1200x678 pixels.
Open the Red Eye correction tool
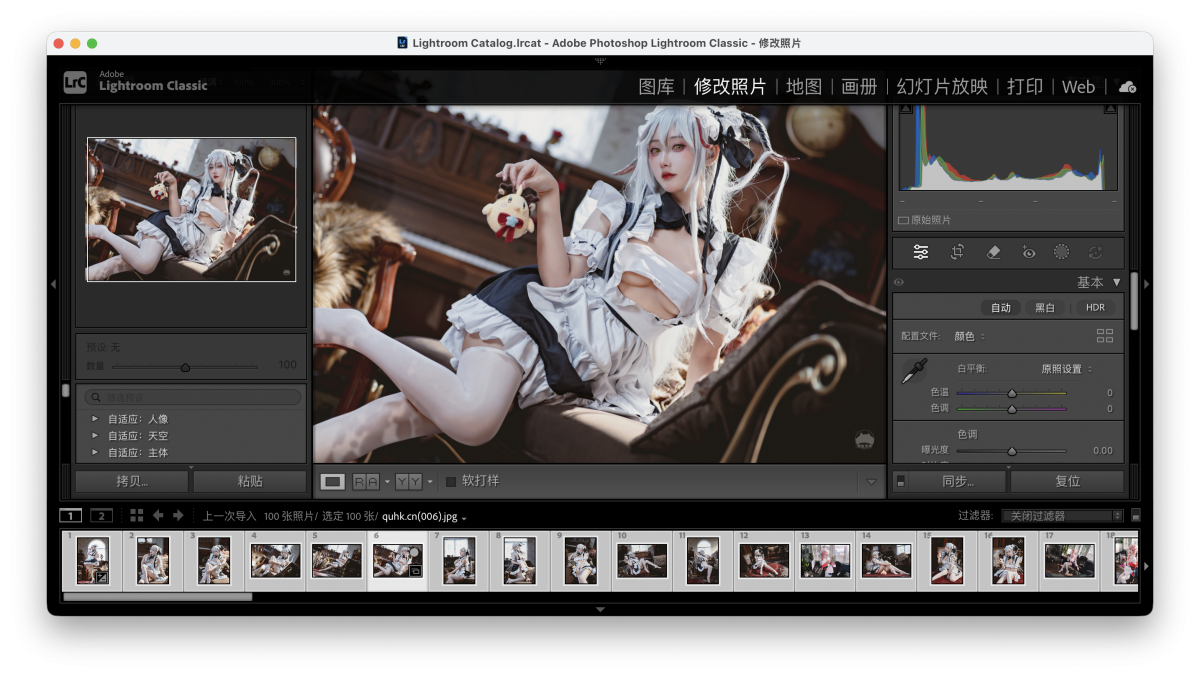1029,252
